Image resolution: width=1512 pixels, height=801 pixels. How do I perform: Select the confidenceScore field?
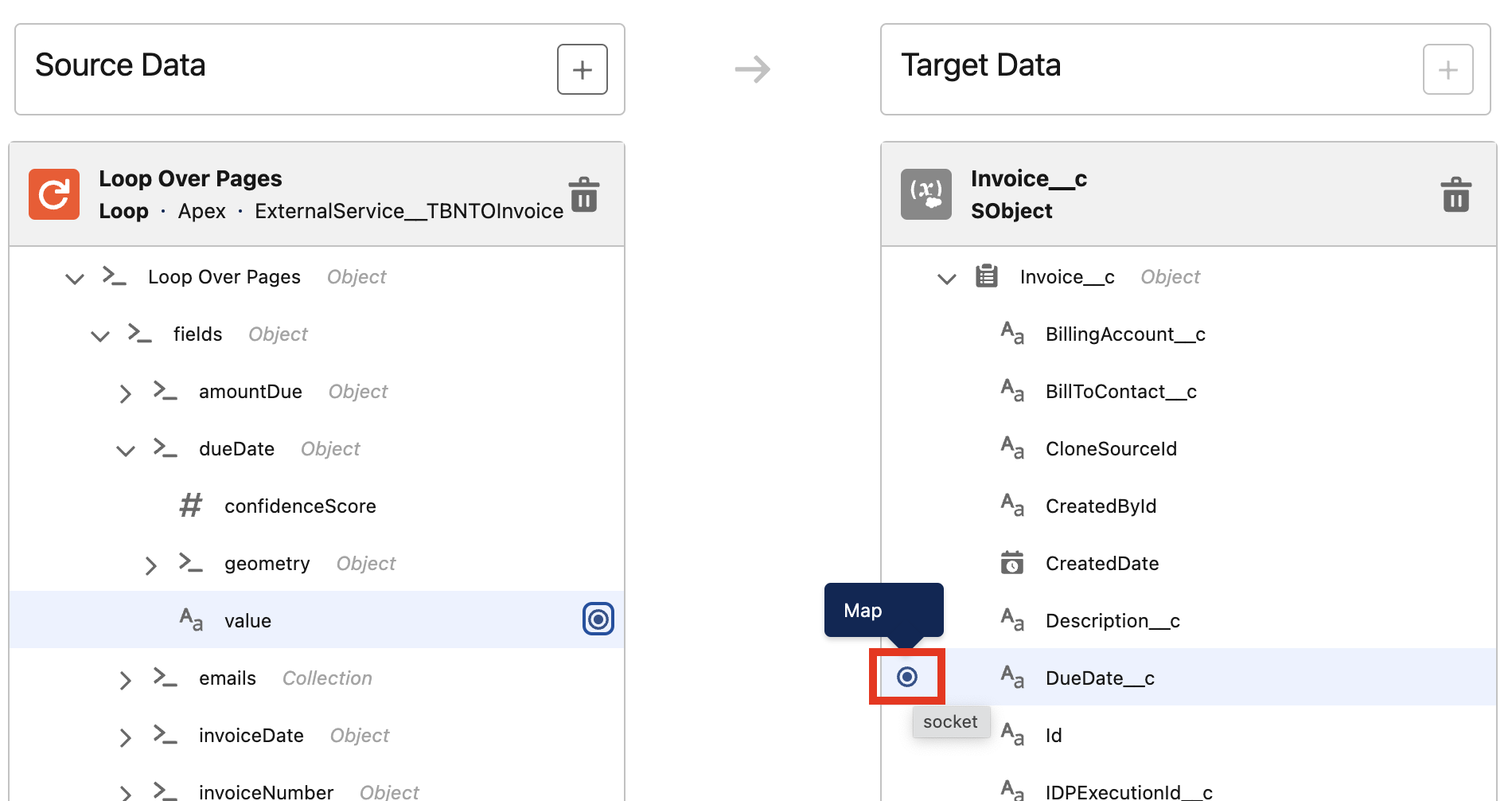317,506
